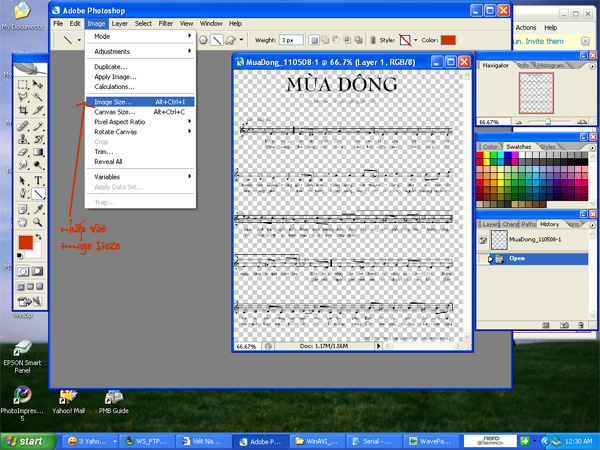Open tool preset picker dropdown arrow
The image size is (600, 450).
tap(79, 40)
